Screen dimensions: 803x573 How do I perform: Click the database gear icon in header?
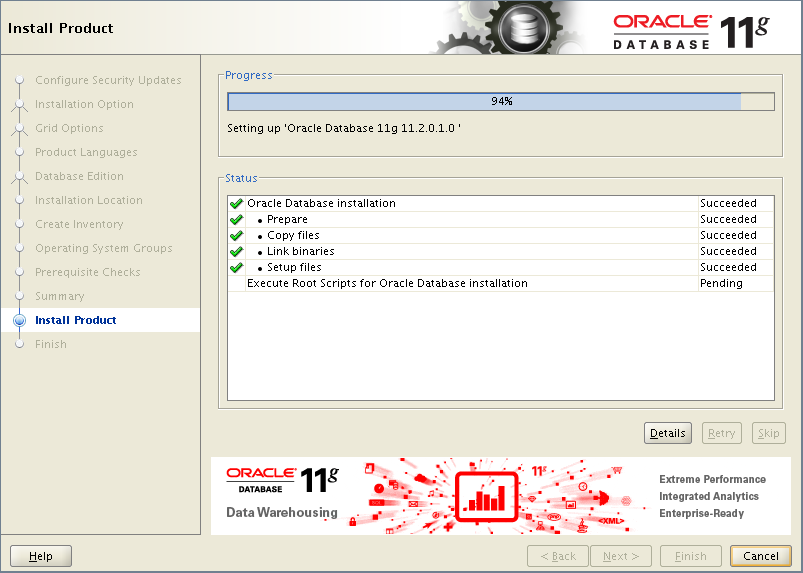tap(523, 28)
